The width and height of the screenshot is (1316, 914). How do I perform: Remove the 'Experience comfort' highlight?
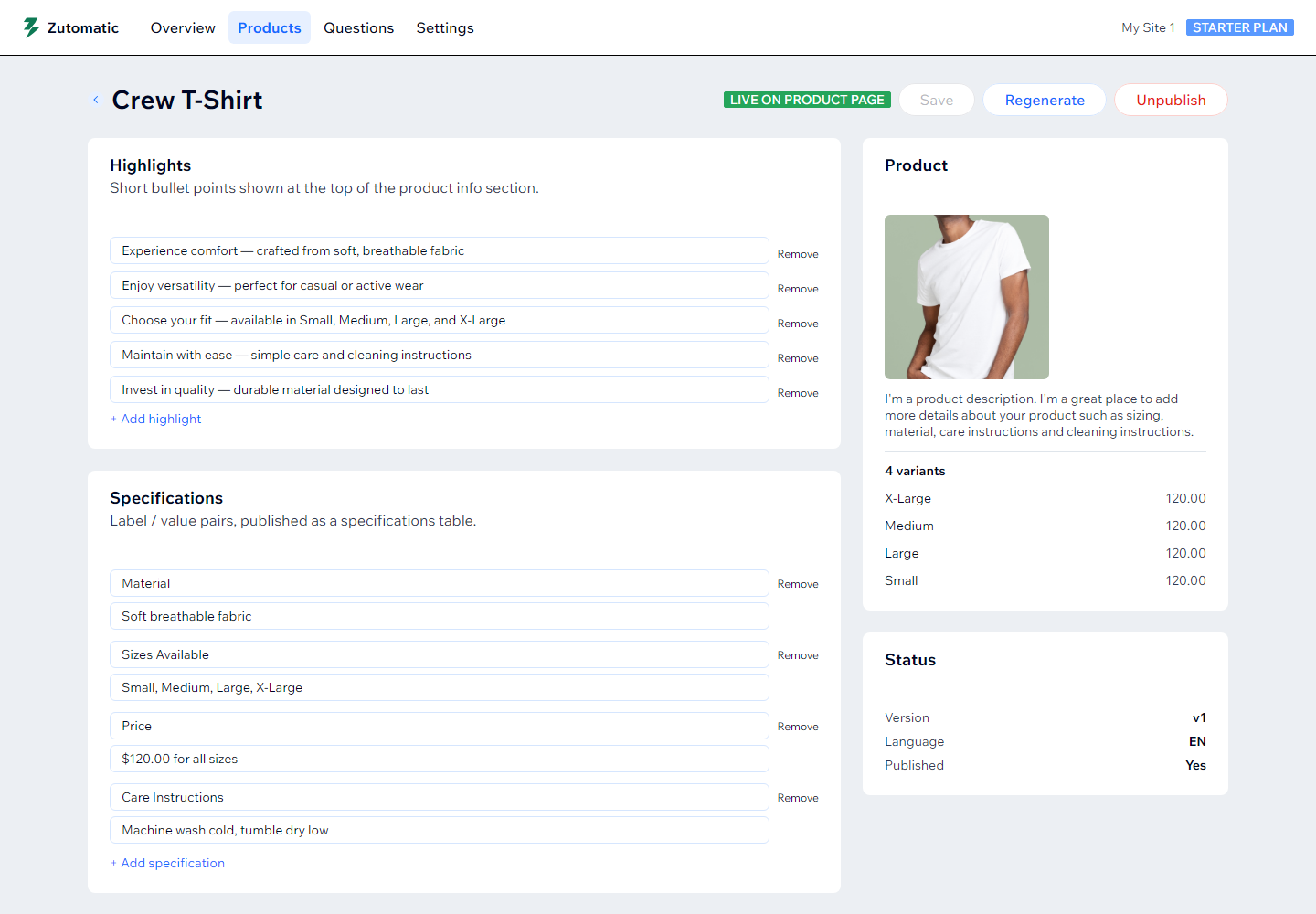click(x=798, y=254)
